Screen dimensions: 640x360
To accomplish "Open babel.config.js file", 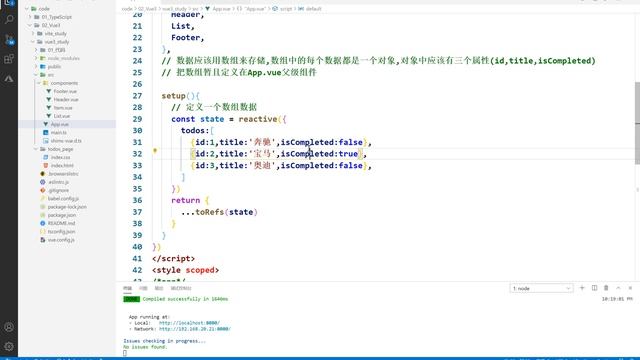I will (63, 198).
